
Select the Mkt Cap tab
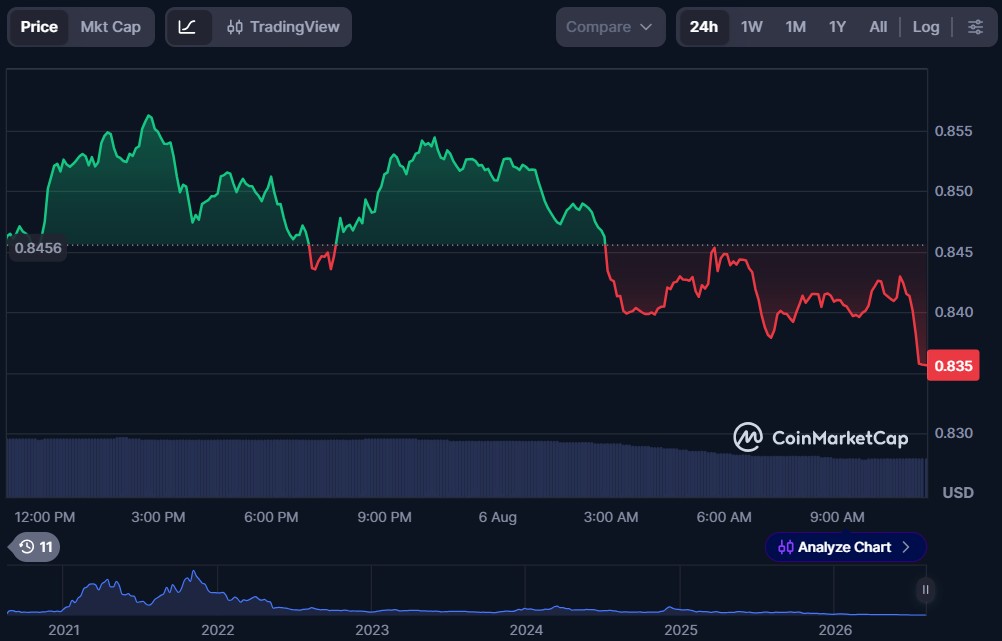pos(111,27)
